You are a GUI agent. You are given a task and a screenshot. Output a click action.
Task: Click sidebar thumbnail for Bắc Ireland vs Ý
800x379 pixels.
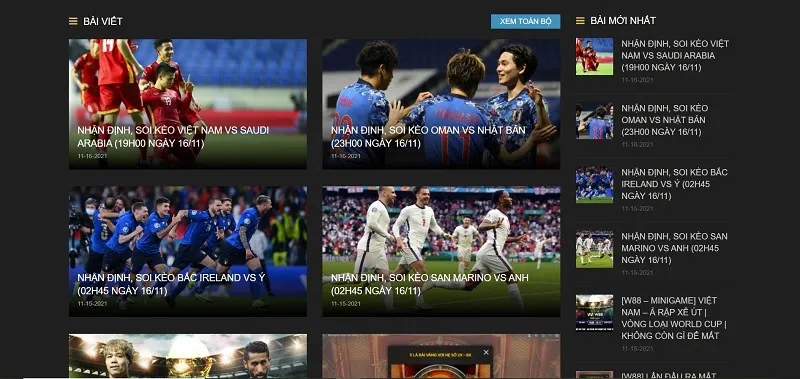pos(594,185)
